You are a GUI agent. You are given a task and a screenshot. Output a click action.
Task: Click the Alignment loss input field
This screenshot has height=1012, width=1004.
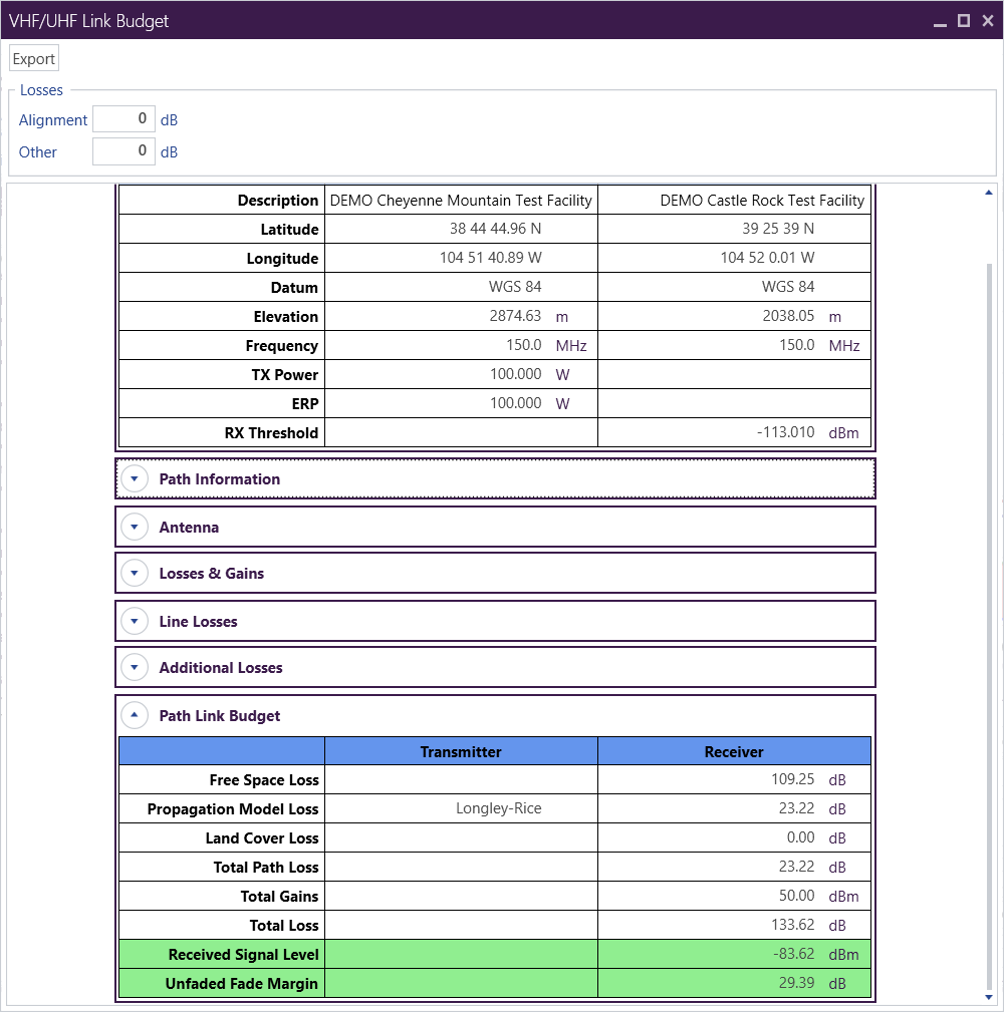coord(123,119)
